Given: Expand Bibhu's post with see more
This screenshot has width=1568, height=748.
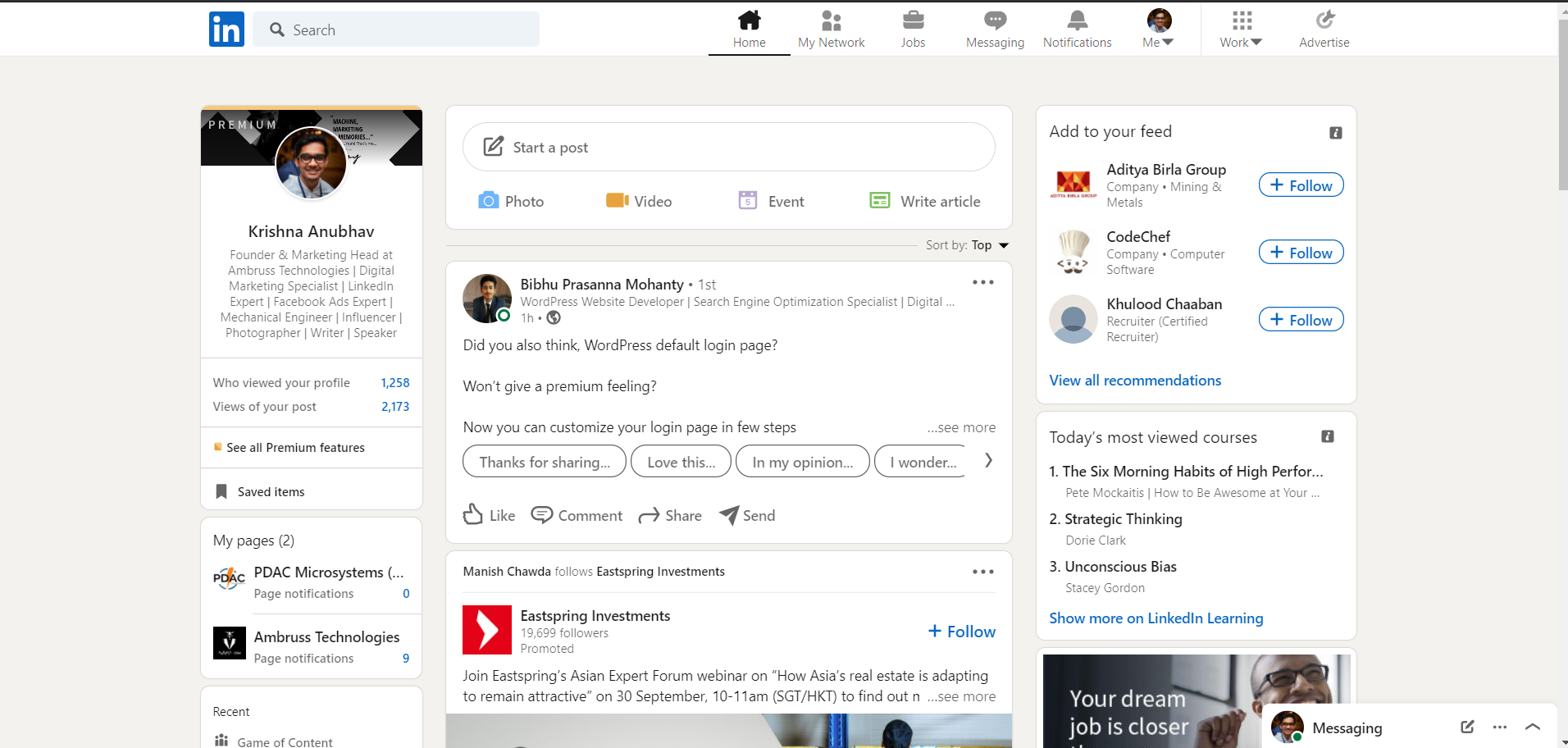Looking at the screenshot, I should coord(962,427).
